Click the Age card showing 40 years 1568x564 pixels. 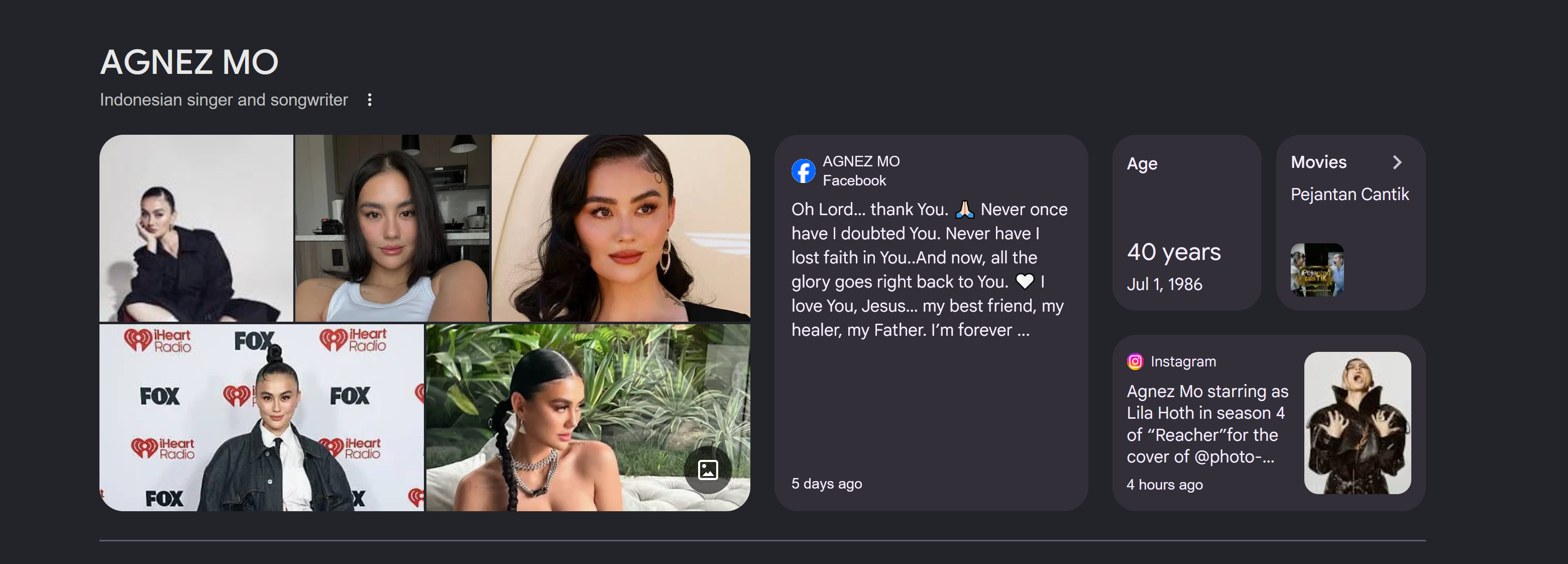click(1186, 222)
